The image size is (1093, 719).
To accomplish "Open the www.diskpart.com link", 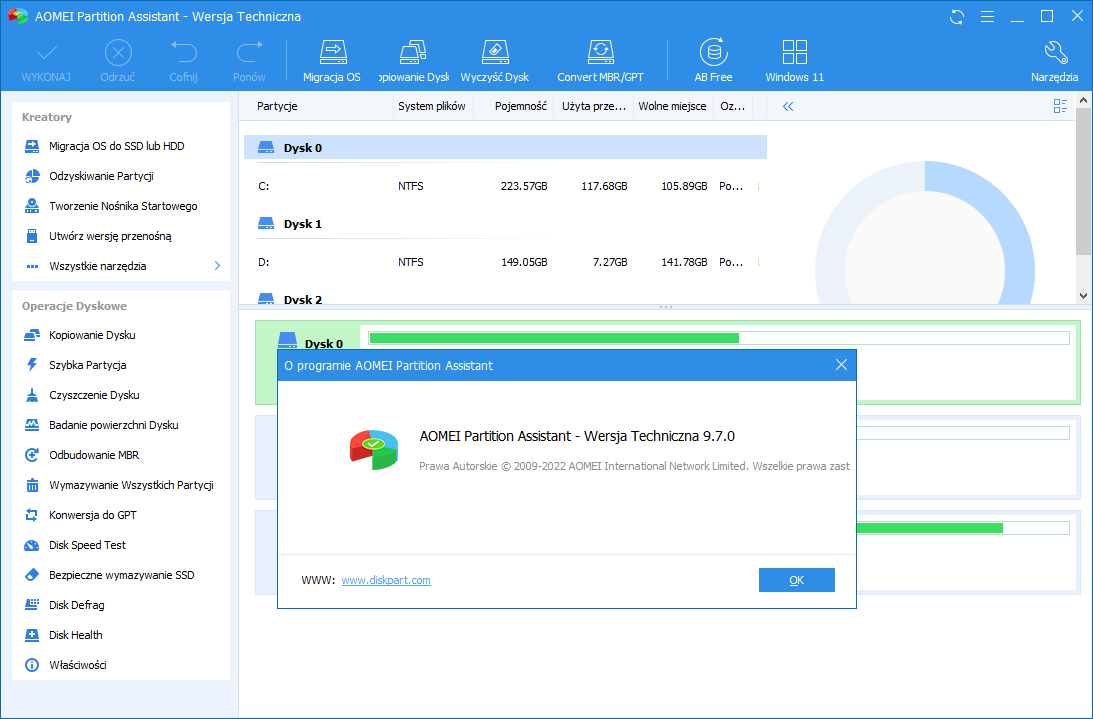I will click(386, 580).
